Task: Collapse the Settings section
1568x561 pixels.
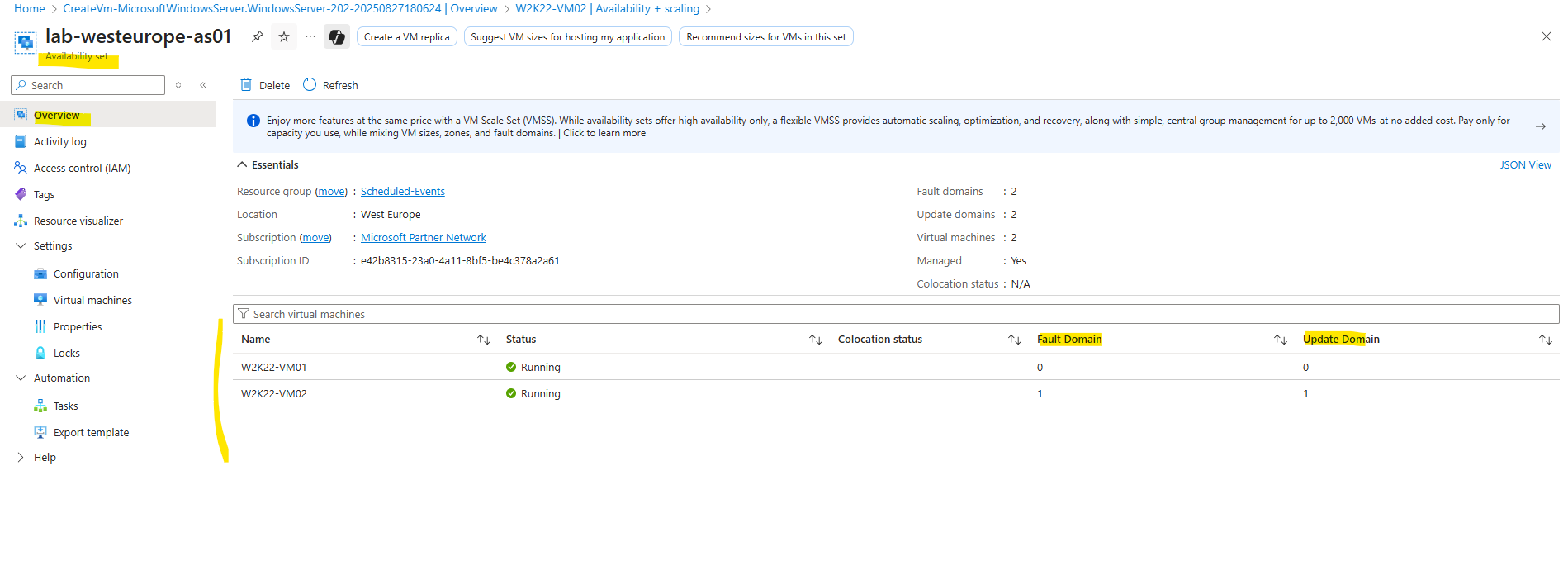Action: pyautogui.click(x=21, y=245)
